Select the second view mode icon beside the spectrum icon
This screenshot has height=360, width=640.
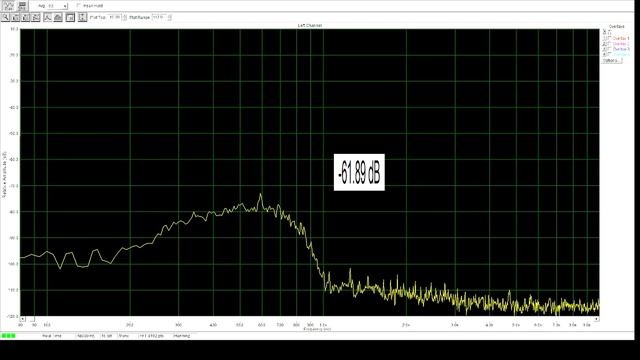pos(22,6)
